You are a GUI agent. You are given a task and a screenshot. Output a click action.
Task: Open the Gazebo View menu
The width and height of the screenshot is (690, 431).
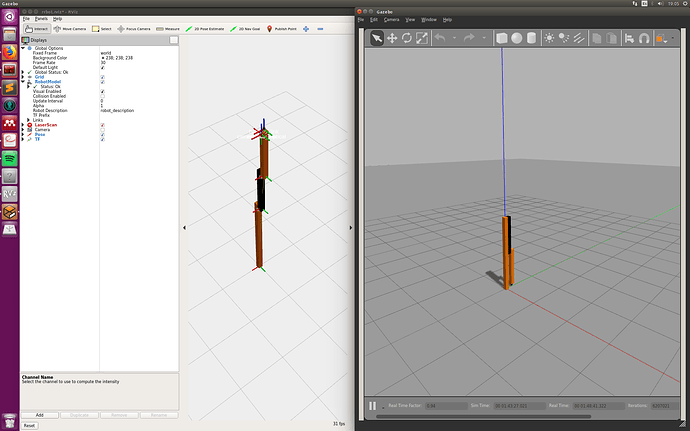[x=410, y=20]
